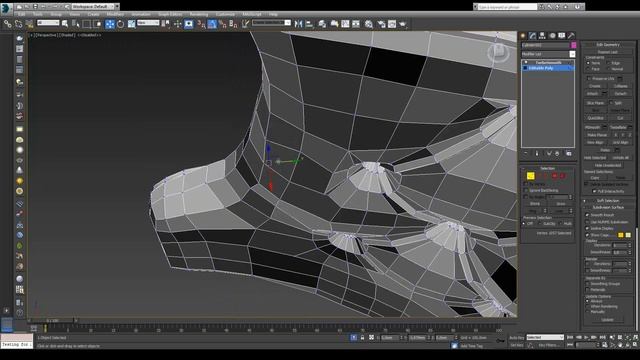
Task: Select the Vertex sub-object level icon
Action: (x=530, y=176)
